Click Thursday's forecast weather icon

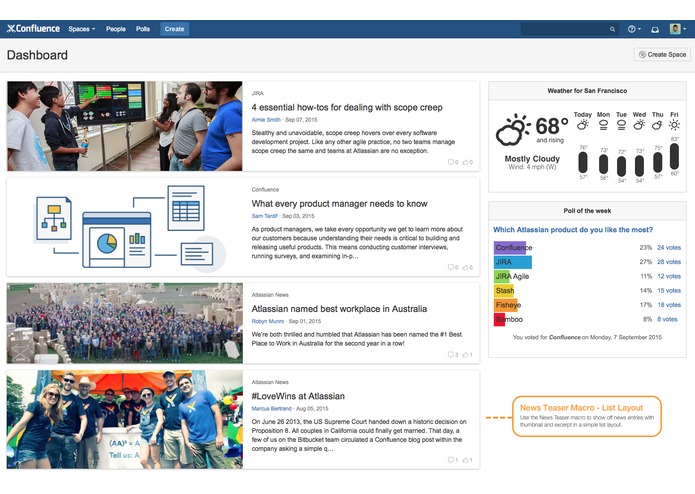pos(657,125)
